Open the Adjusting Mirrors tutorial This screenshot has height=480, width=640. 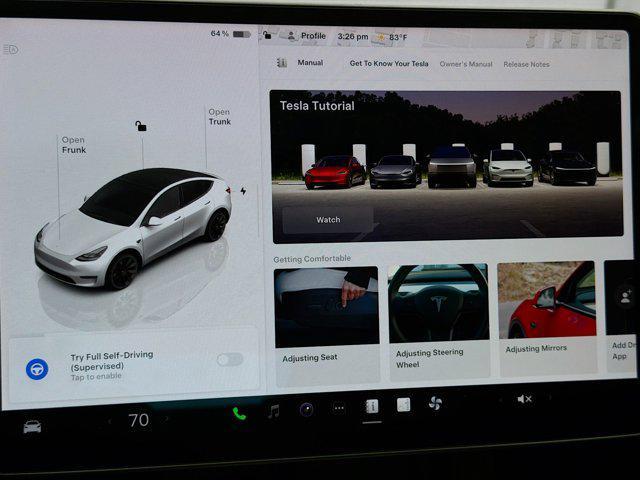click(x=547, y=317)
